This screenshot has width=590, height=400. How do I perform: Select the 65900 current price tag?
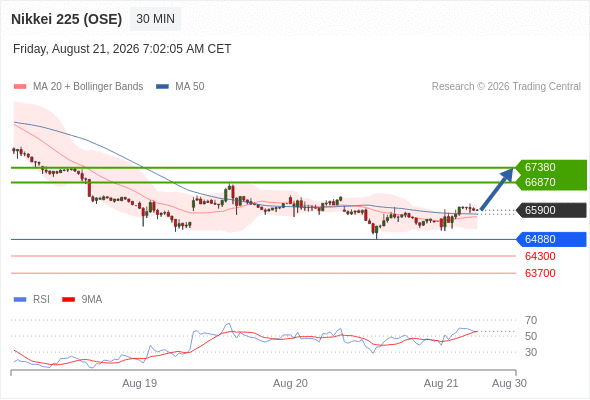(x=551, y=210)
